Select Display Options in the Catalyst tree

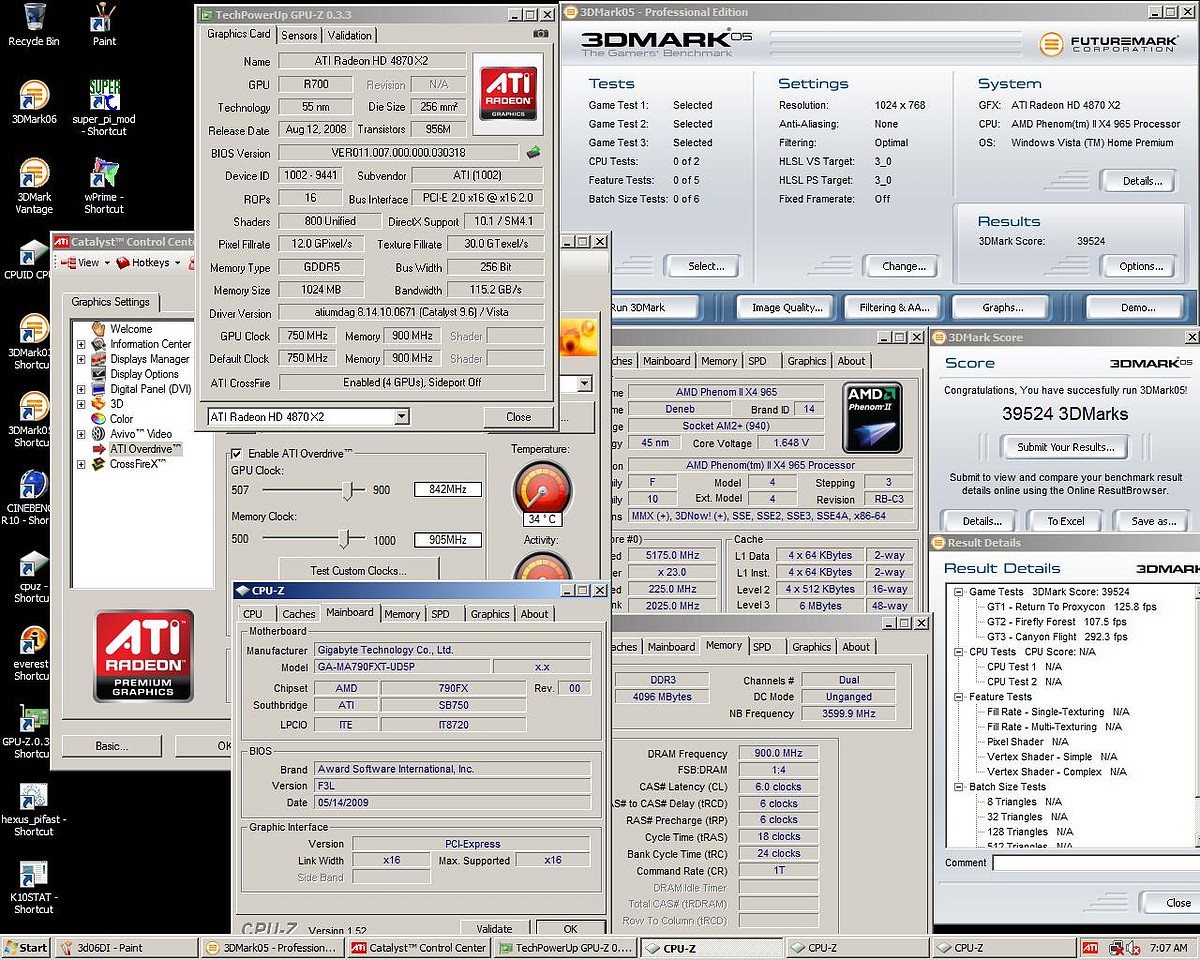pyautogui.click(x=144, y=374)
